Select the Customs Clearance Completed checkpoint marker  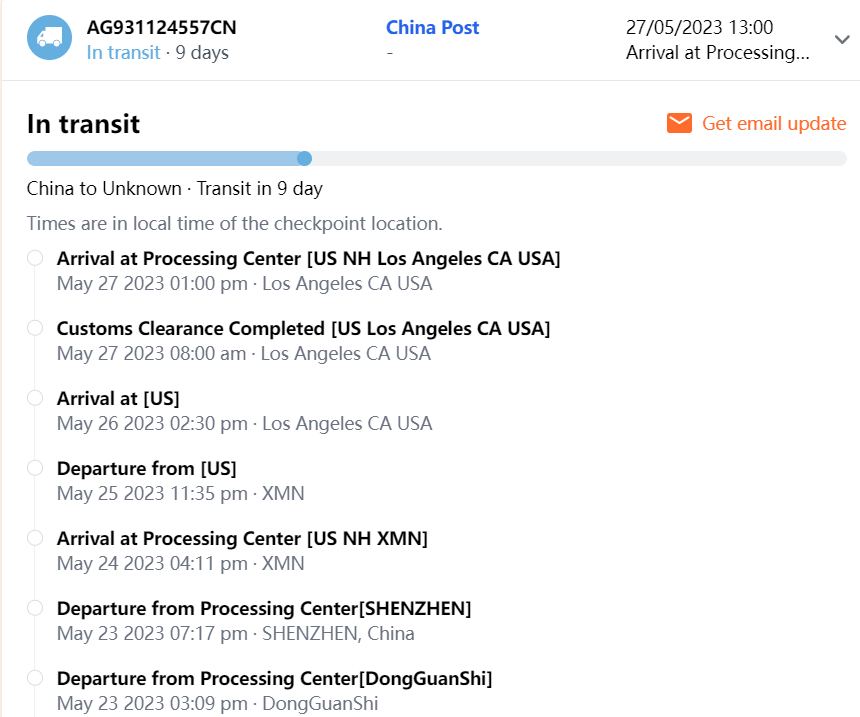[35, 328]
